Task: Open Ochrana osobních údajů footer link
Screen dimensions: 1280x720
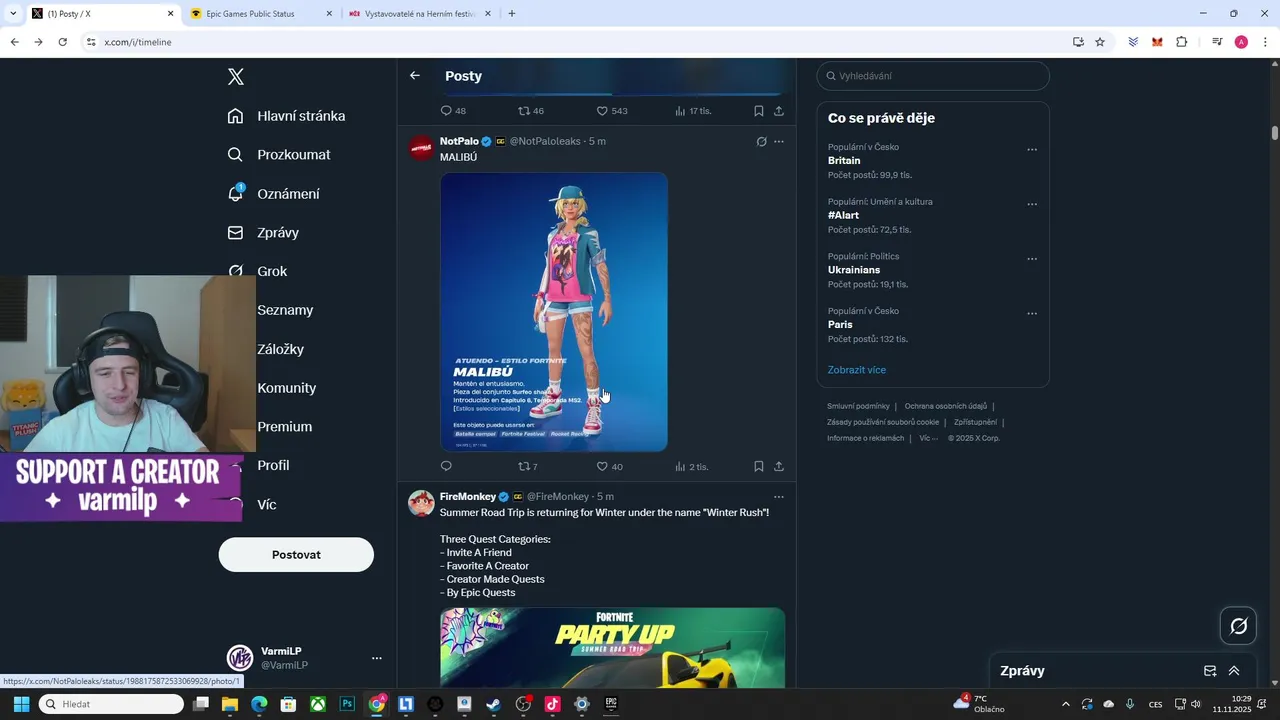Action: click(946, 407)
